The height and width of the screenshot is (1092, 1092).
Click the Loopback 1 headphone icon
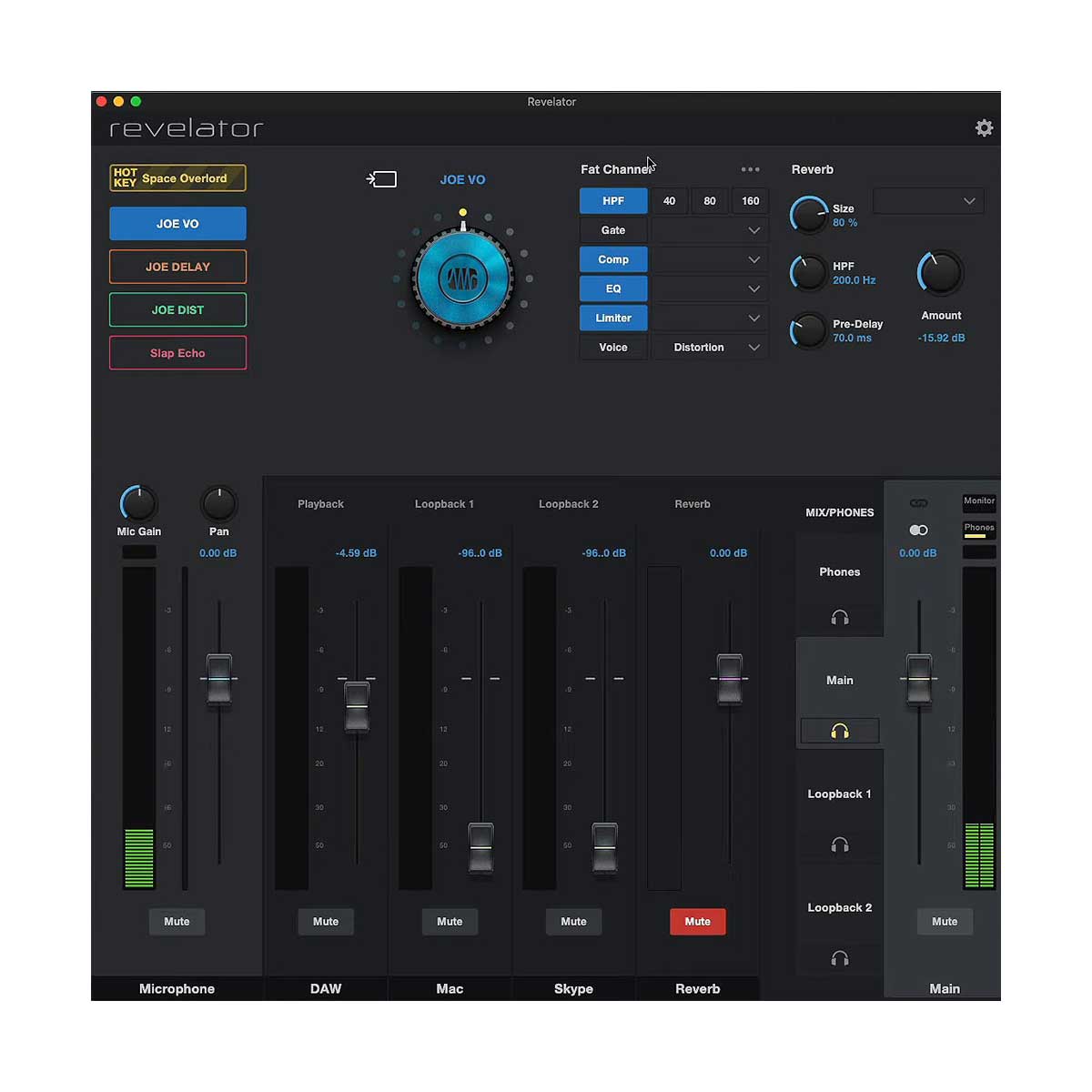839,845
